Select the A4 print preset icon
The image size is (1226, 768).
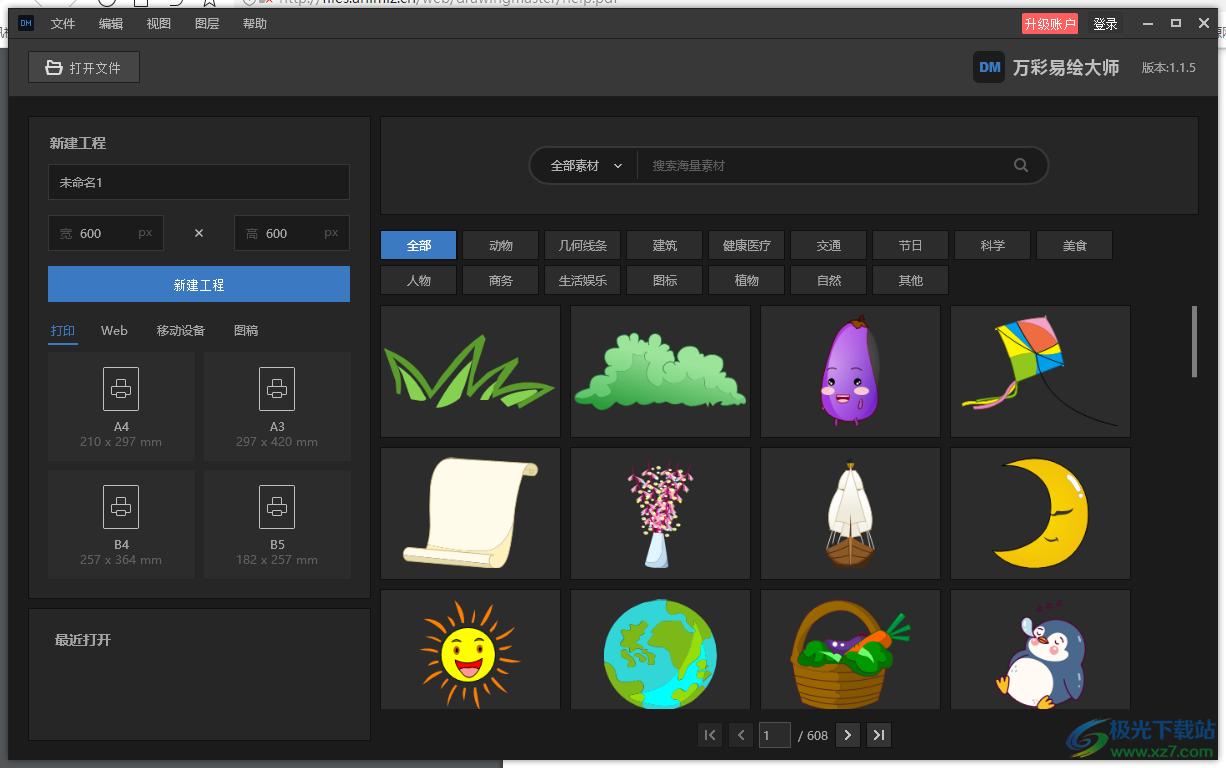[x=121, y=389]
